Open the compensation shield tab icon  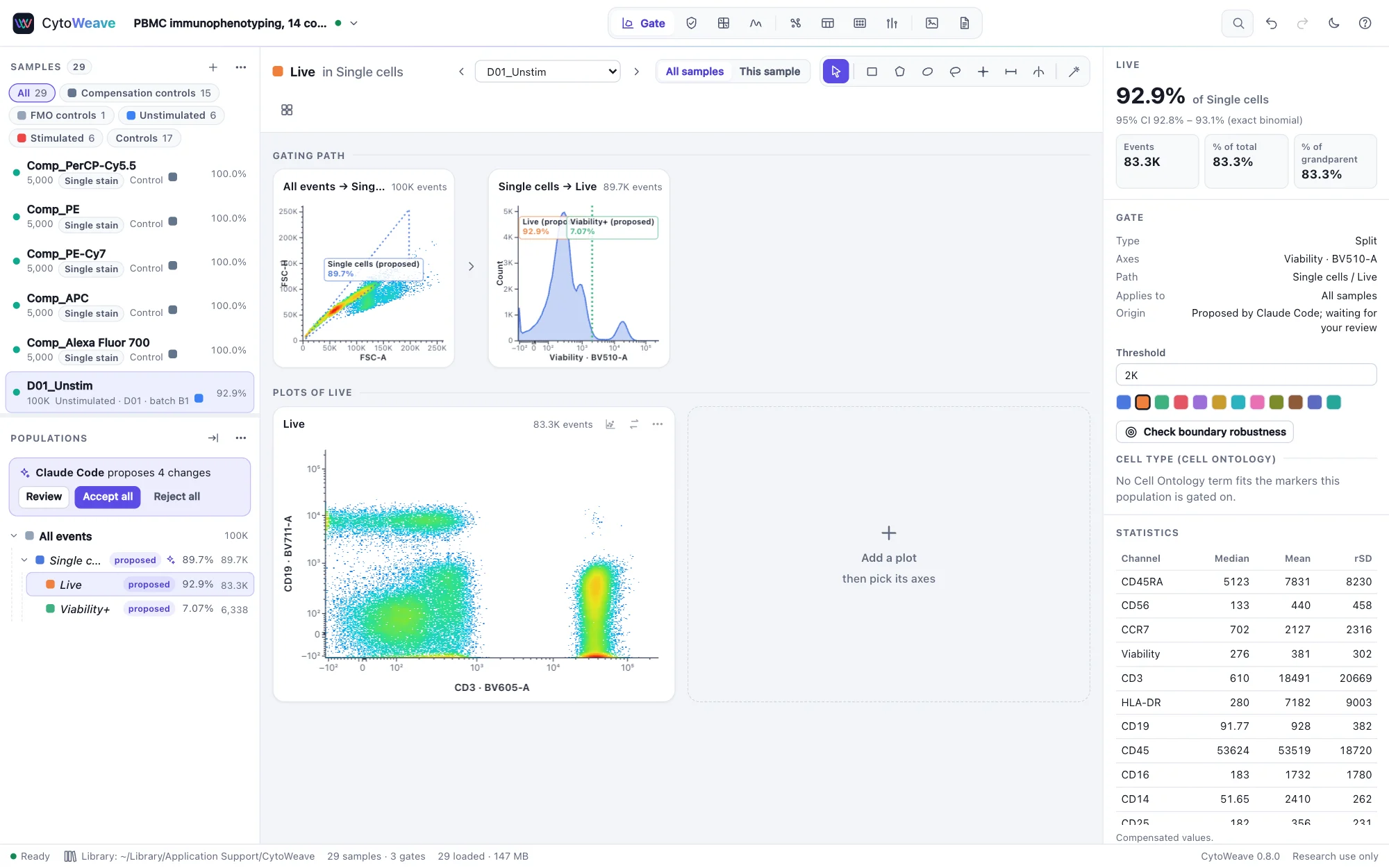coord(691,23)
